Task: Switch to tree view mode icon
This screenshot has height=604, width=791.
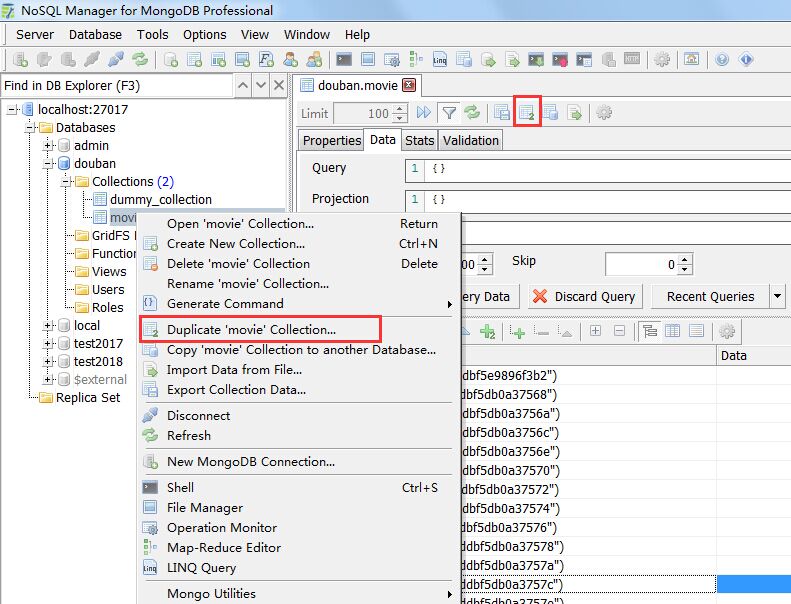Action: pyautogui.click(x=652, y=331)
